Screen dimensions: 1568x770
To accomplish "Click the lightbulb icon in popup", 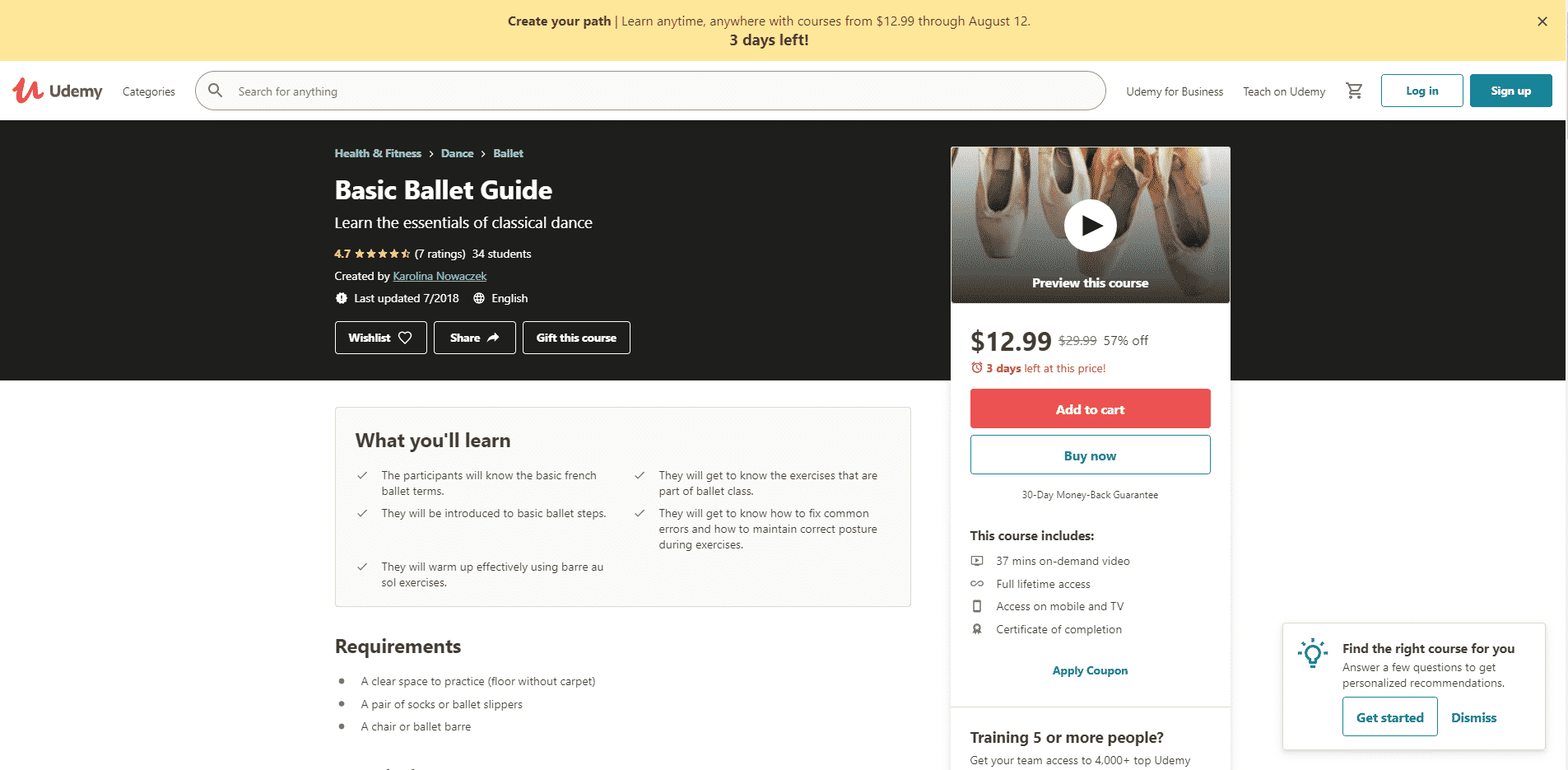I will click(1313, 653).
